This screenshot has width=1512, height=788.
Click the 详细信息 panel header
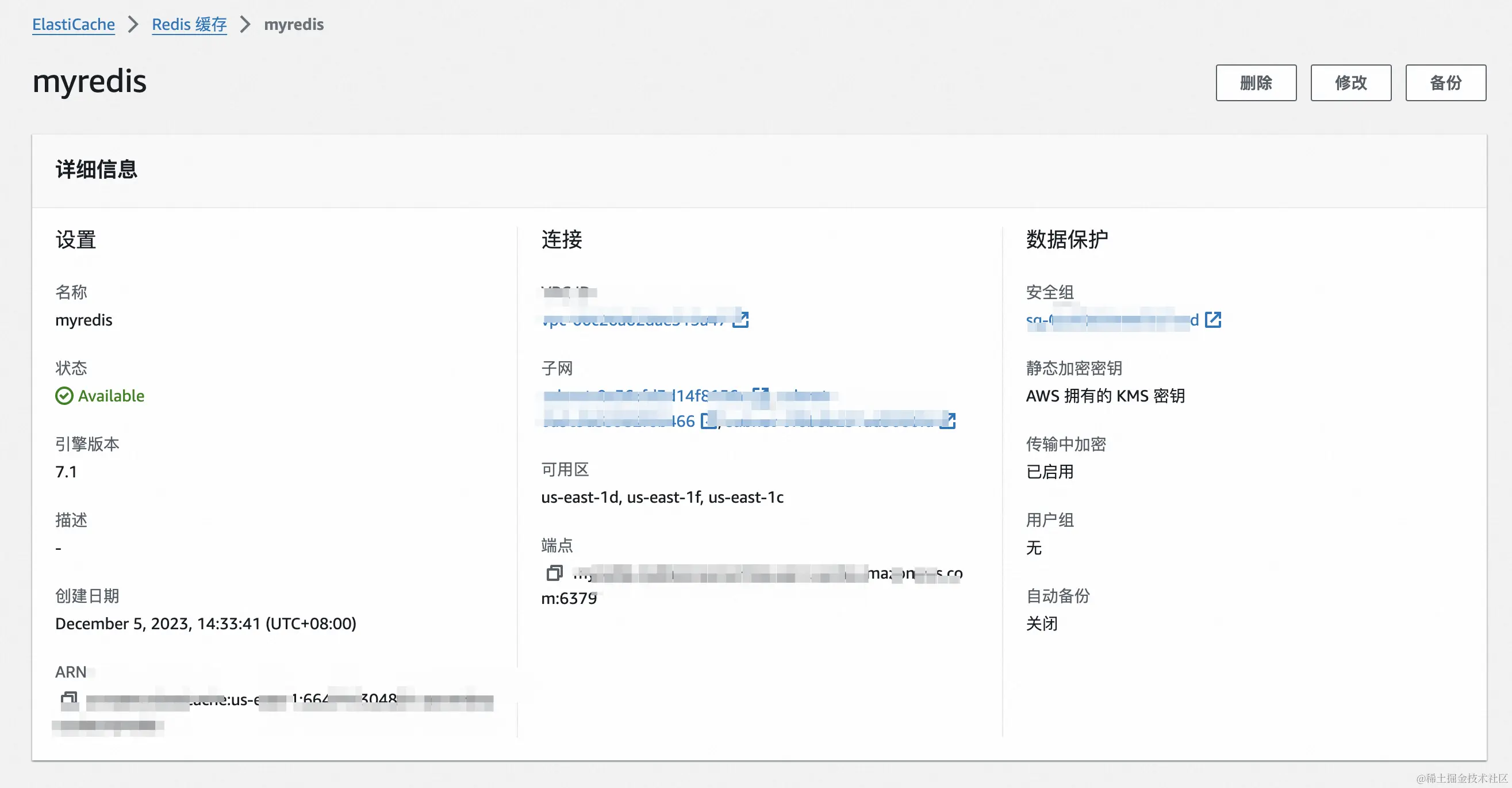click(x=96, y=170)
